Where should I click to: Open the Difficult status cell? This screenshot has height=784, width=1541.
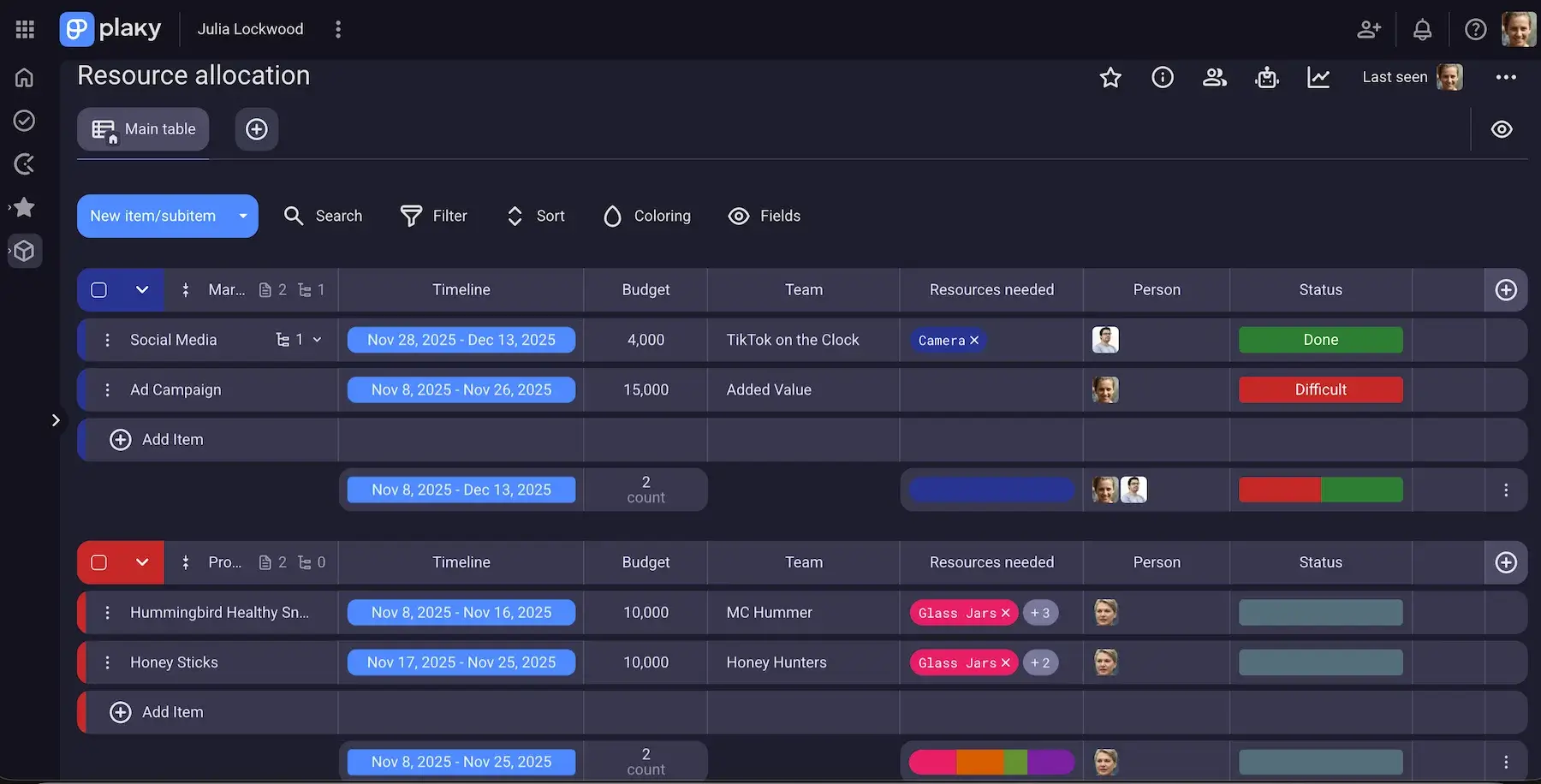(x=1320, y=389)
